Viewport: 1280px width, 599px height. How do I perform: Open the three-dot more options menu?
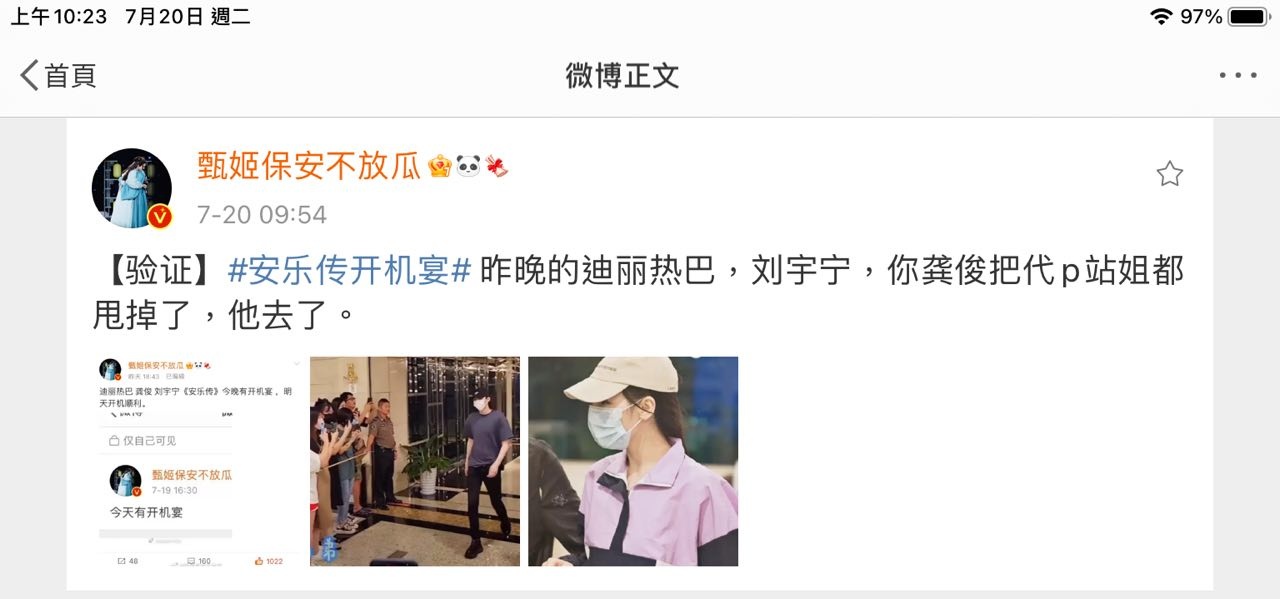pos(1237,75)
